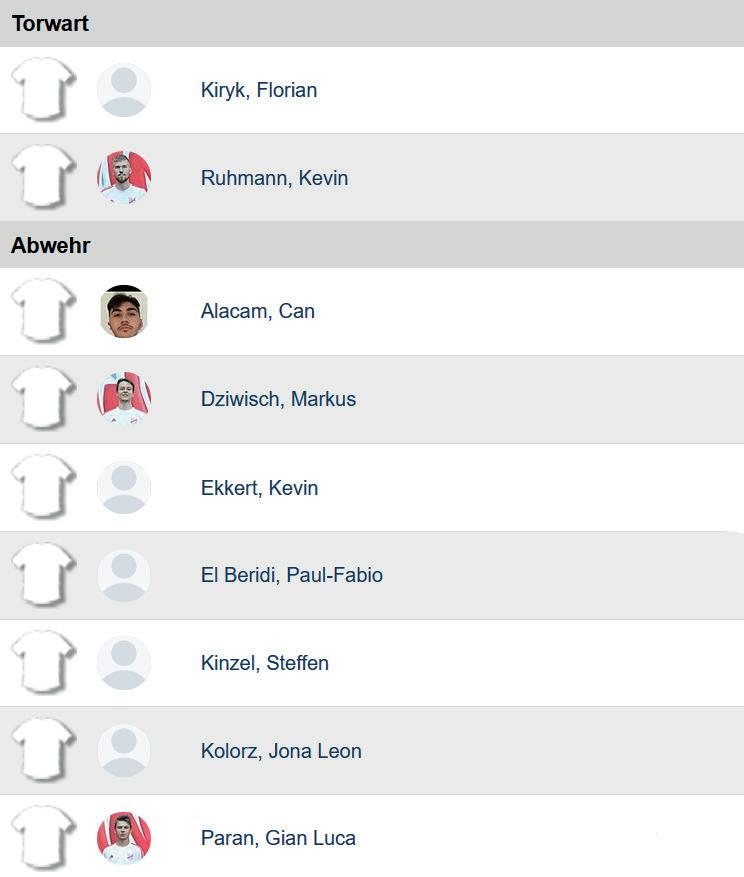This screenshot has width=744, height=877.
Task: Select the El Beridi, Paul-Fabio name link
Action: 291,575
